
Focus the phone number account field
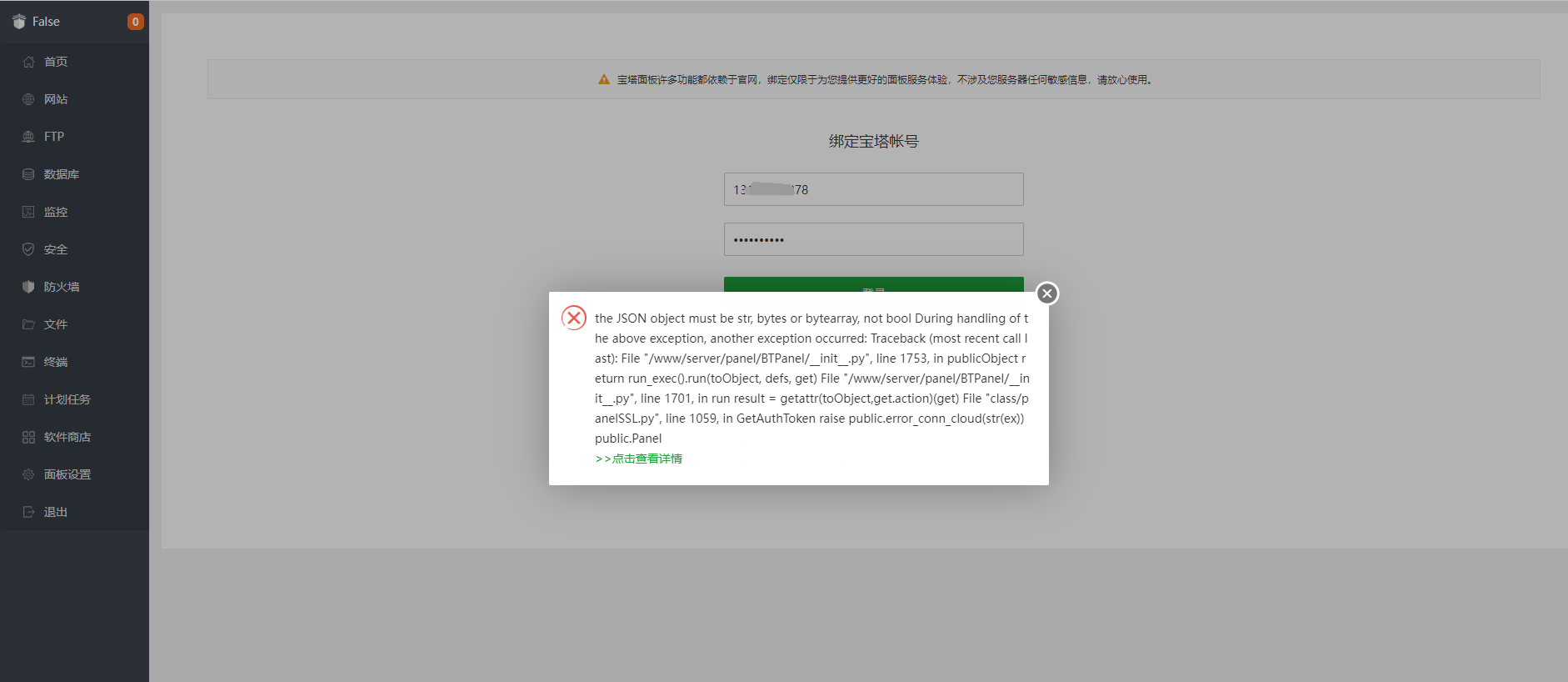tap(873, 189)
